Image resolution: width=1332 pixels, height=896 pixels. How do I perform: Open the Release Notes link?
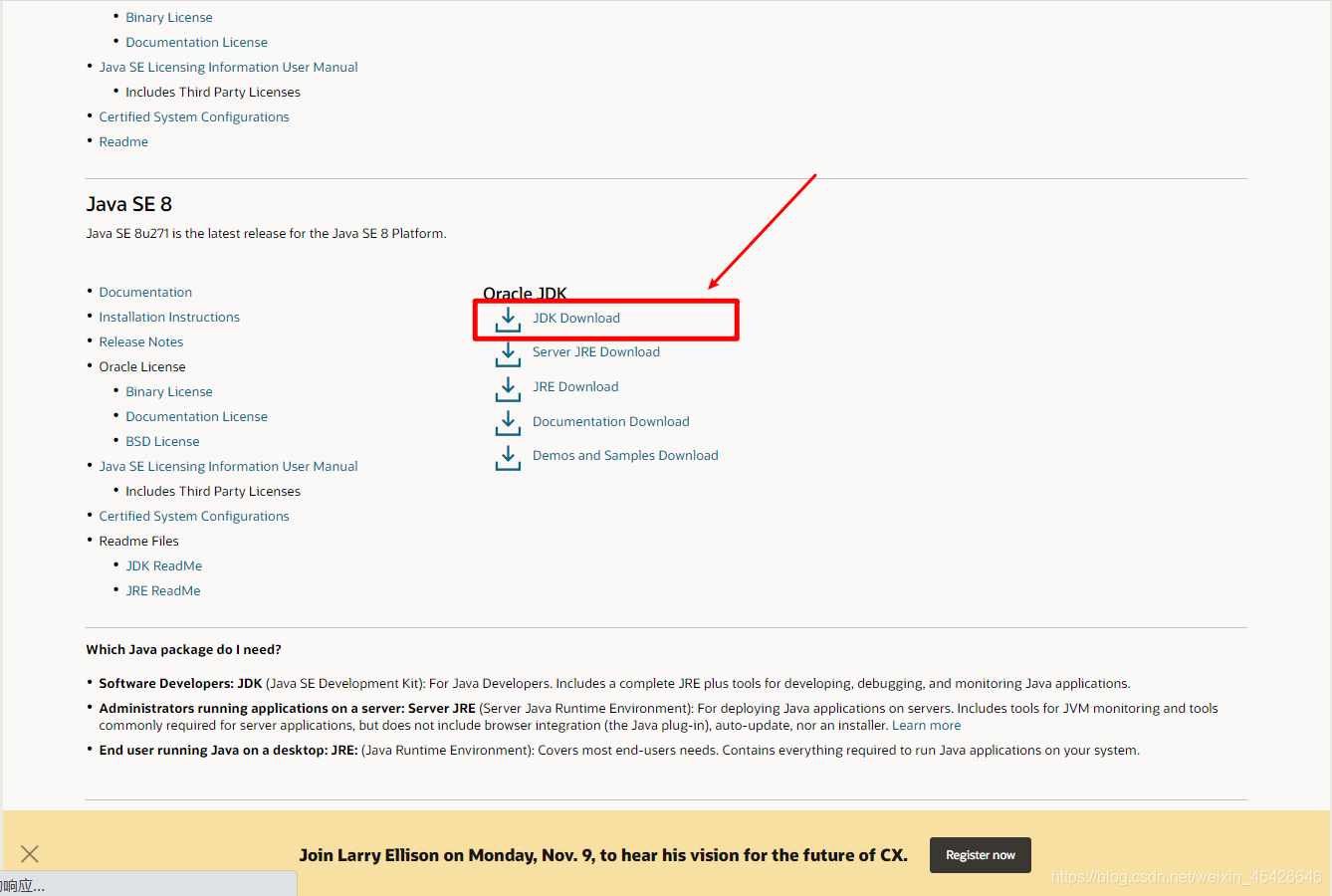tap(141, 341)
